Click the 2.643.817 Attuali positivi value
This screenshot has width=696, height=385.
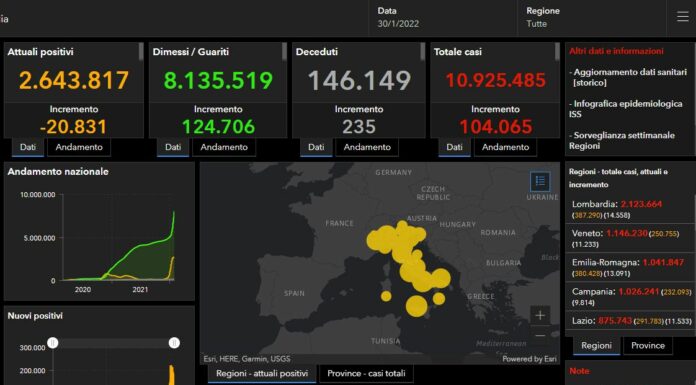pos(74,80)
